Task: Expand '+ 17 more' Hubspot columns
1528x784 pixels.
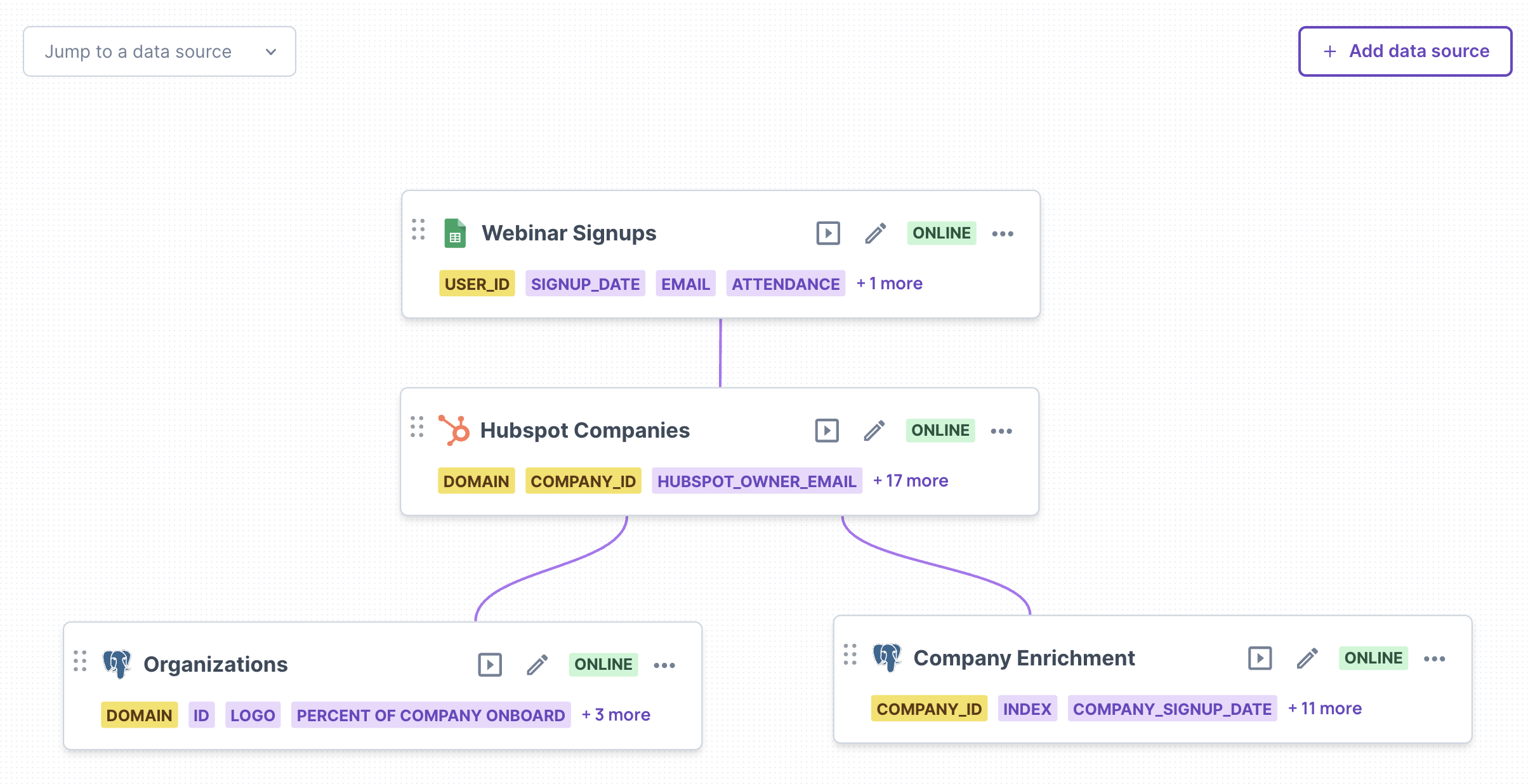Action: coord(910,481)
